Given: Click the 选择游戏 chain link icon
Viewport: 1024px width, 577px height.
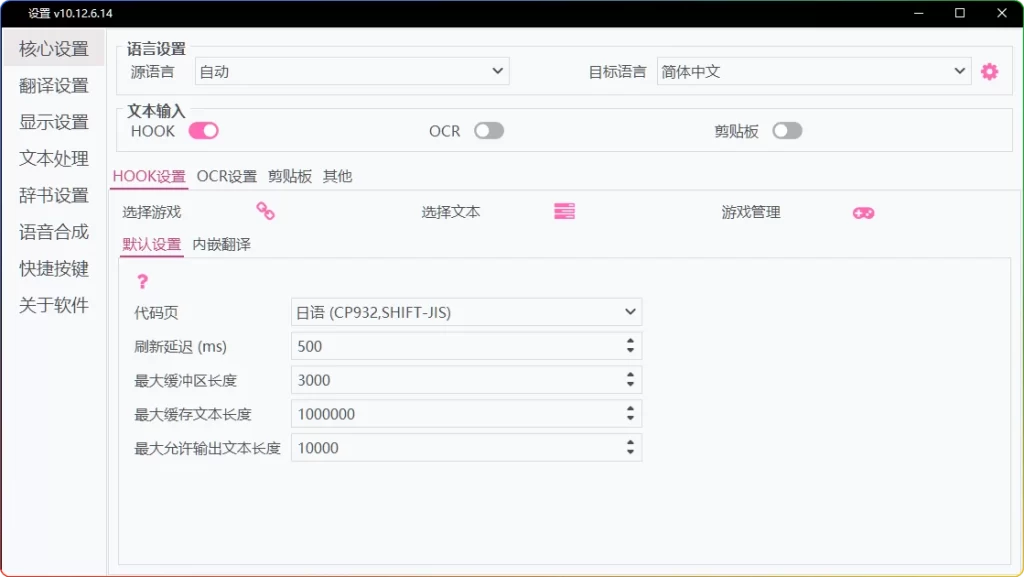Looking at the screenshot, I should coord(265,212).
